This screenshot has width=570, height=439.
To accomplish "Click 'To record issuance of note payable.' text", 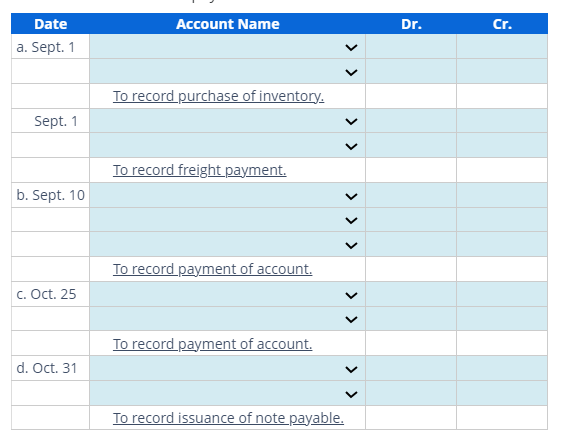I will (x=228, y=418).
